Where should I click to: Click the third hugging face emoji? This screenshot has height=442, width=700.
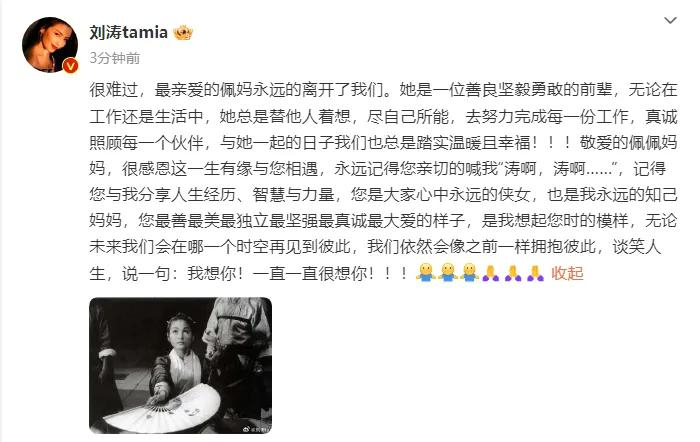tap(469, 272)
